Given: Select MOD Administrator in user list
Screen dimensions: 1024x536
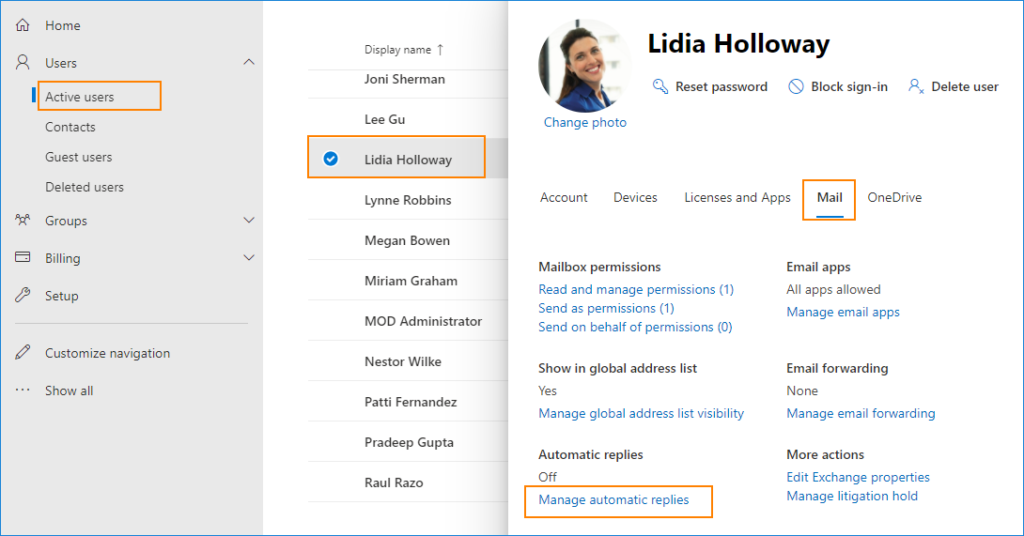Looking at the screenshot, I should (423, 321).
